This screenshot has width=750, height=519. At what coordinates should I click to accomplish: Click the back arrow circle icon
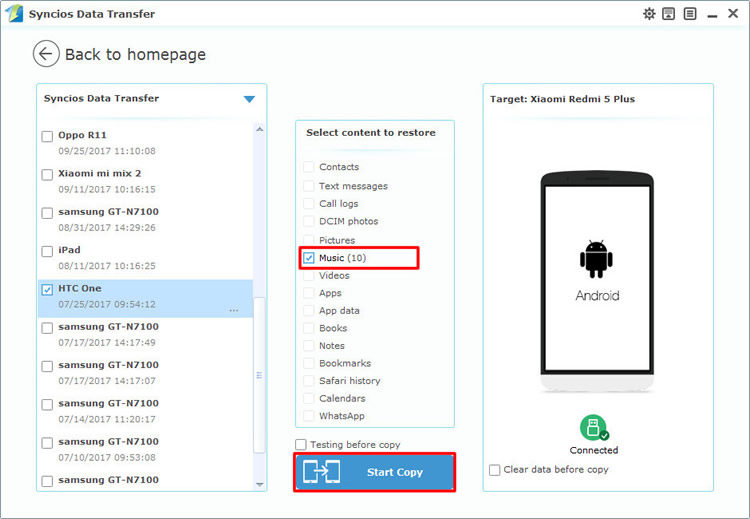[x=46, y=54]
